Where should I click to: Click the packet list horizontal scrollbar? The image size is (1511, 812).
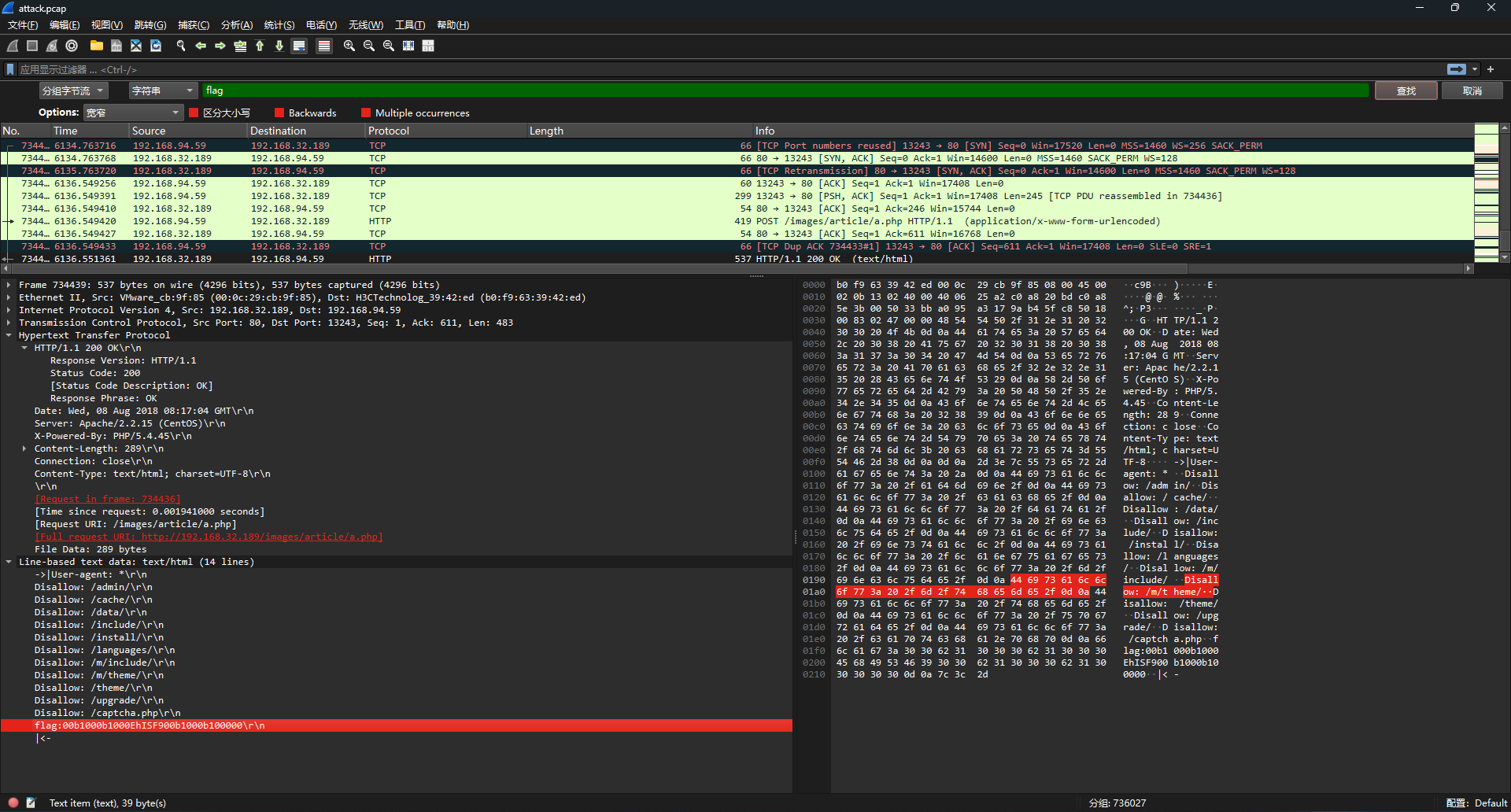737,268
